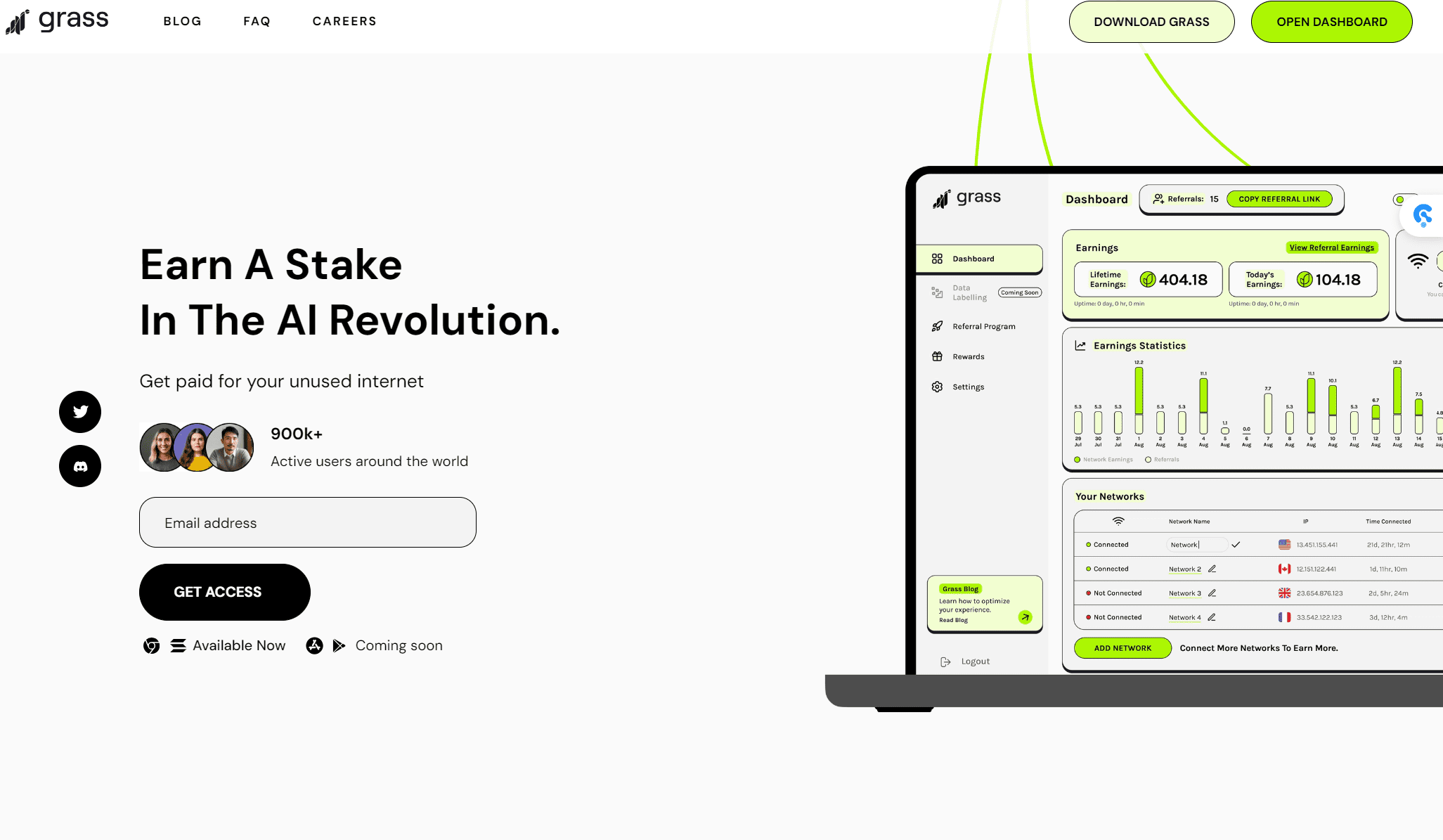1443x840 pixels.
Task: Click the COPY REFERRAL LINK button
Action: tap(1279, 199)
